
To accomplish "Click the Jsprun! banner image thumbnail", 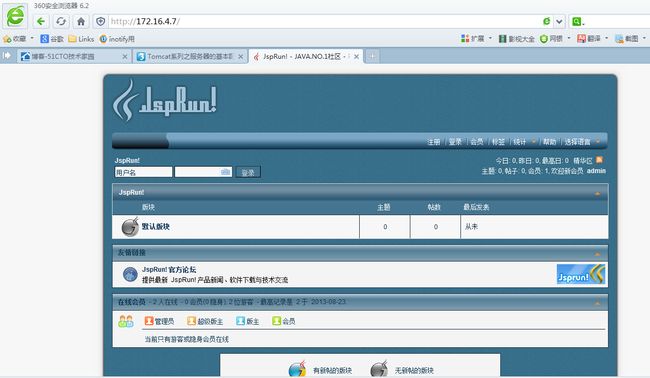I will (x=581, y=274).
